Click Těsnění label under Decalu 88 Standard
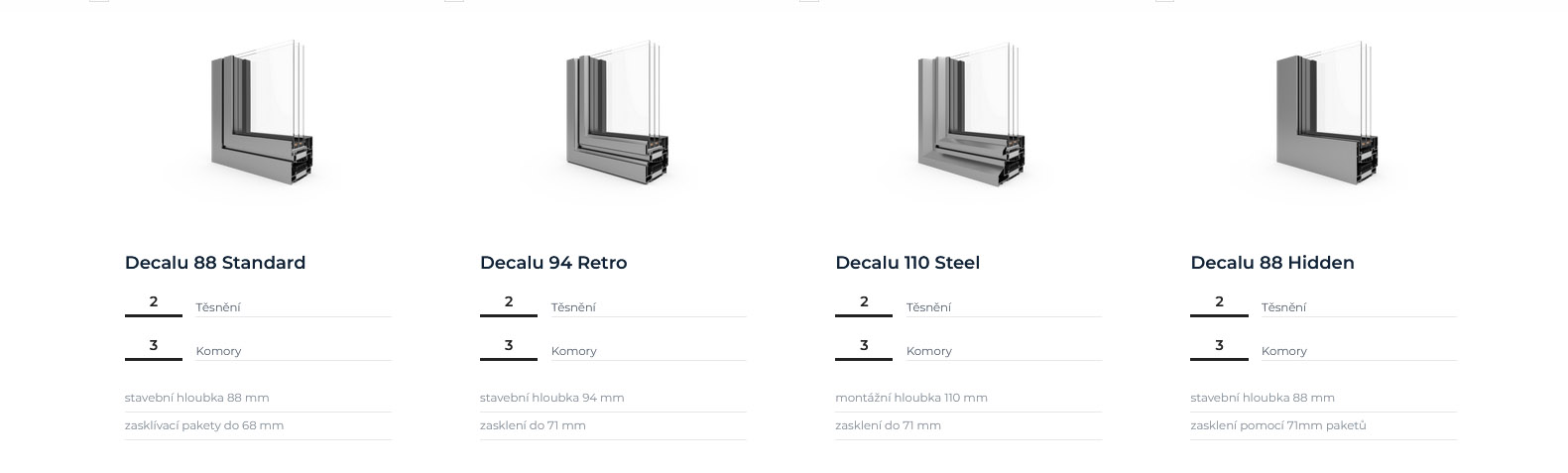 (x=218, y=307)
